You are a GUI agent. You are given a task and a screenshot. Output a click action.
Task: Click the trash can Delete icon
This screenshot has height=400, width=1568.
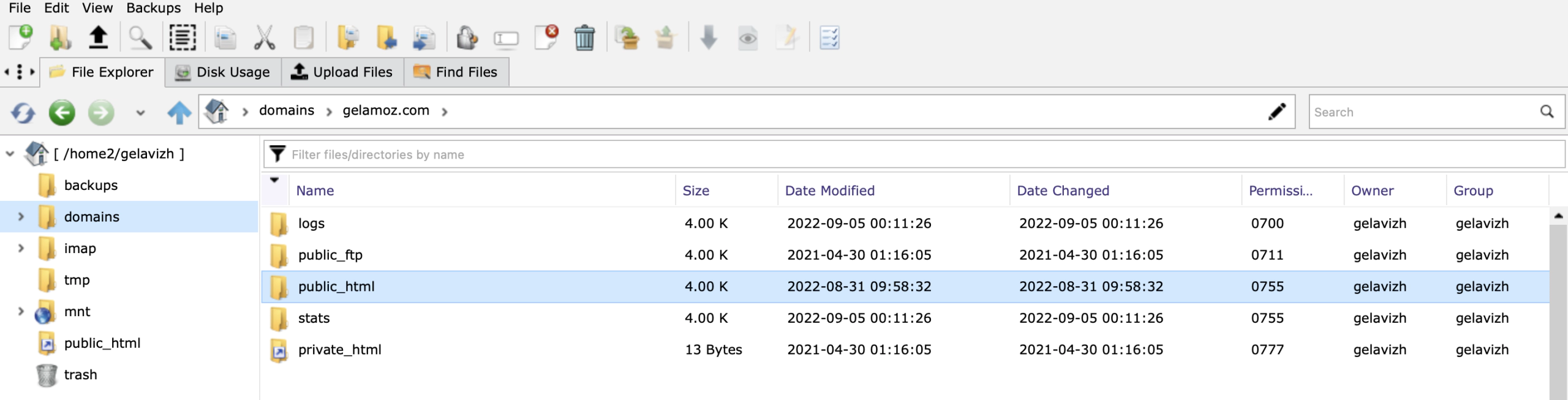(x=584, y=37)
